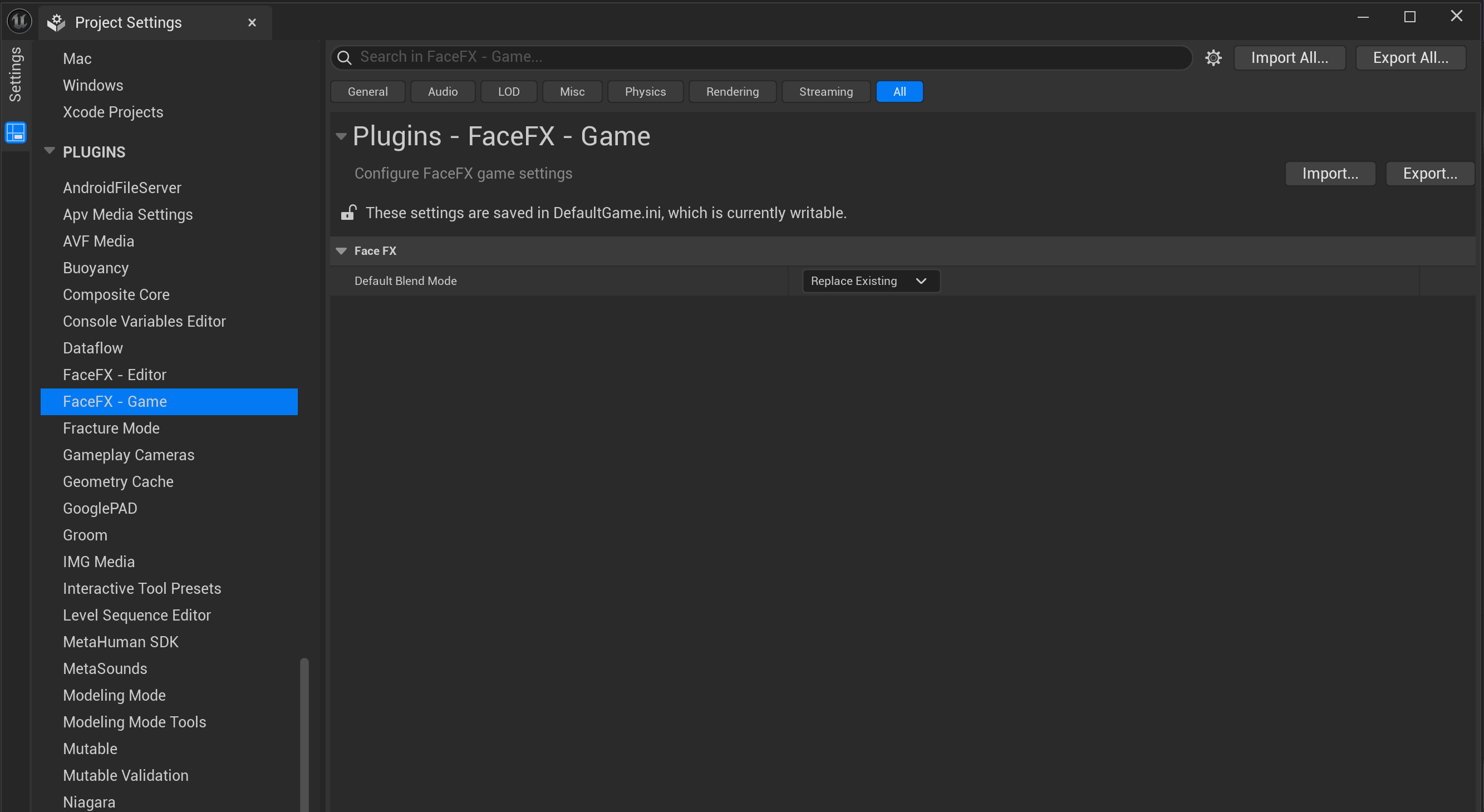Click the unlocked padlock icon
This screenshot has width=1484, height=812.
tap(348, 213)
